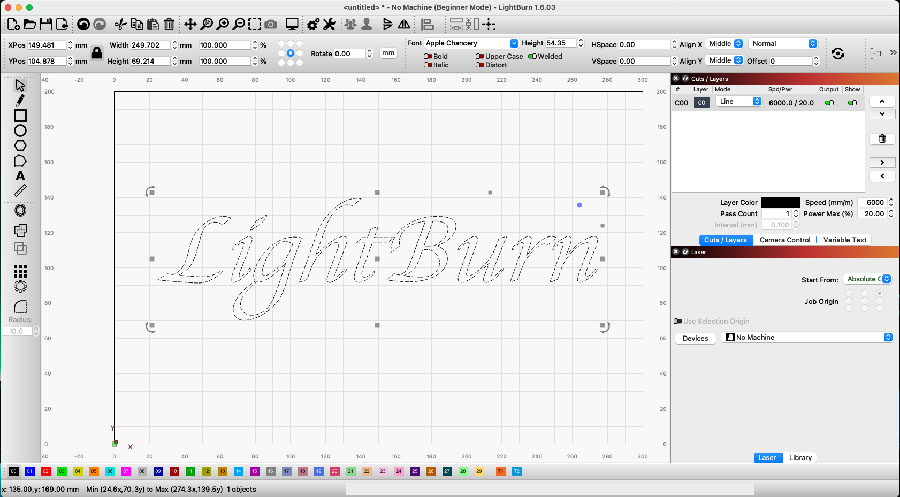900x497 pixels.
Task: Open the Font dropdown showing Apple Chancery
Action: [x=471, y=43]
